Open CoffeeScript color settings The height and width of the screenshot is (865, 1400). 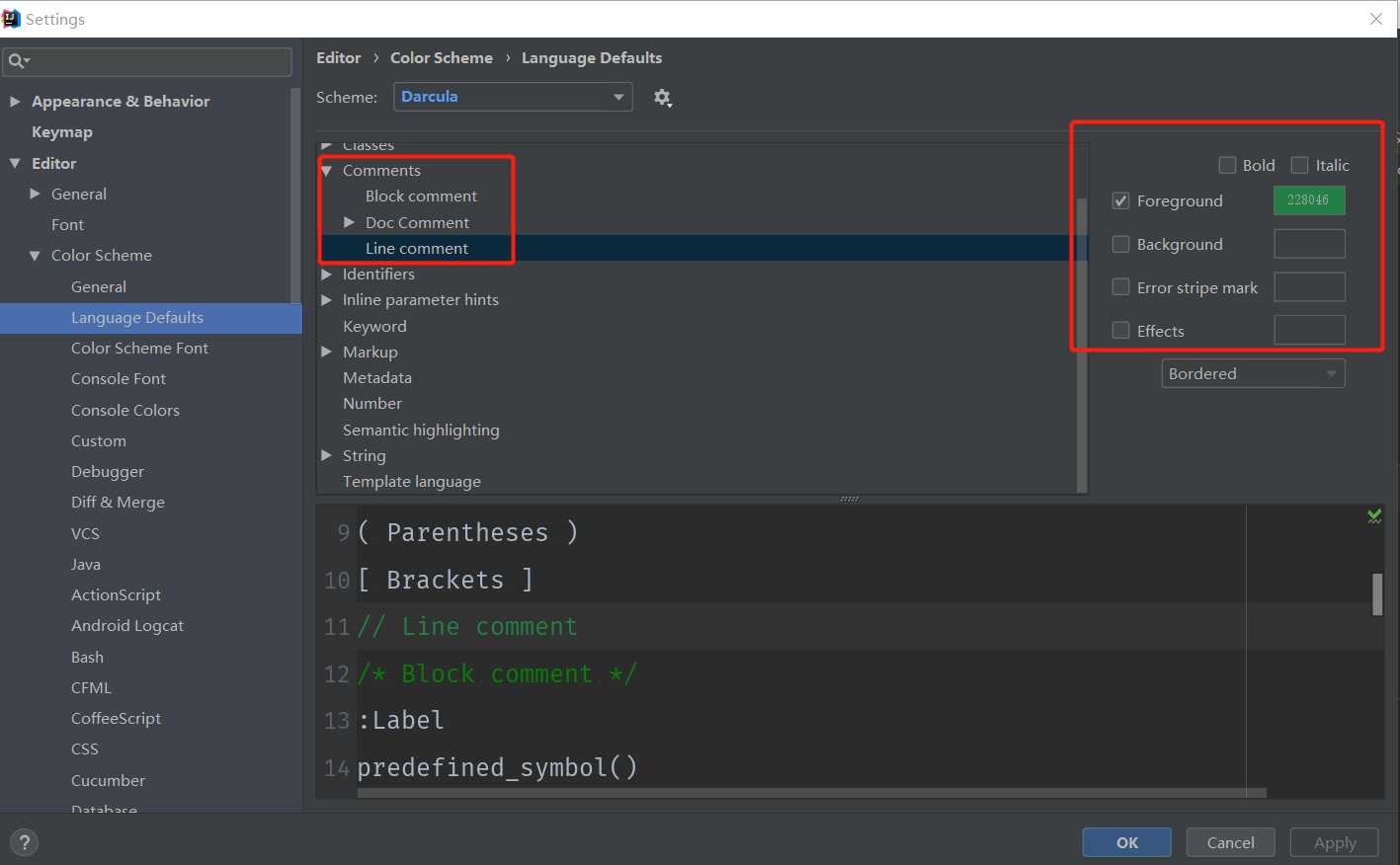pyautogui.click(x=116, y=718)
